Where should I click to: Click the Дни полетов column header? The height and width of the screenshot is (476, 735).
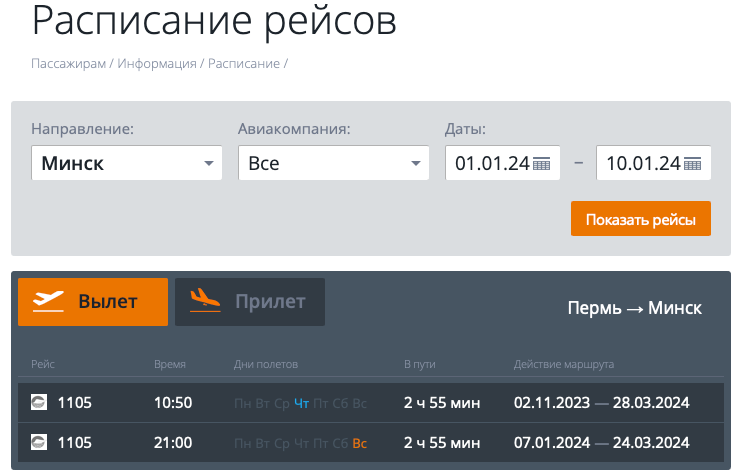click(x=266, y=364)
